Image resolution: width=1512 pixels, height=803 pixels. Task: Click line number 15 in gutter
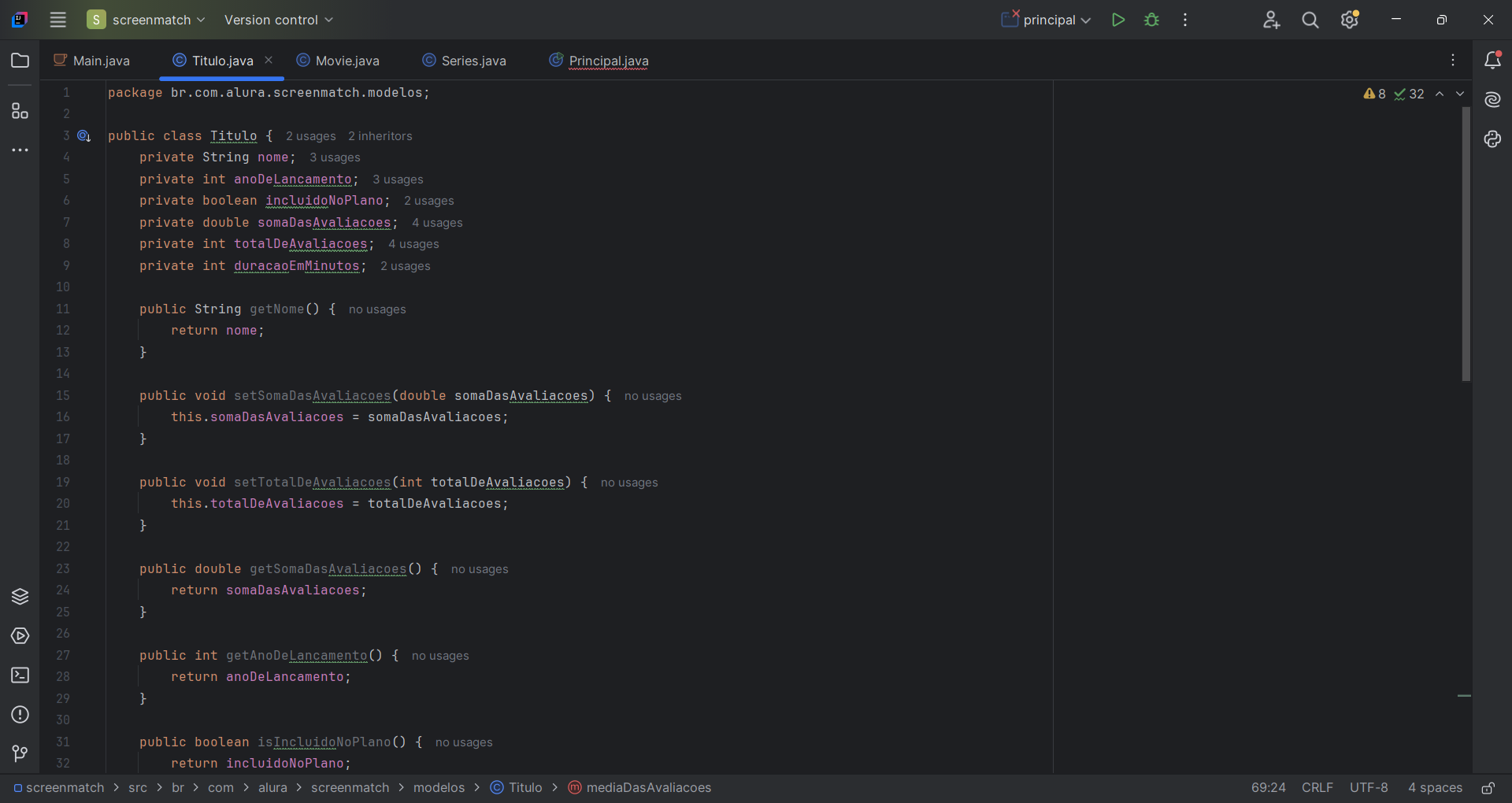[x=63, y=396]
